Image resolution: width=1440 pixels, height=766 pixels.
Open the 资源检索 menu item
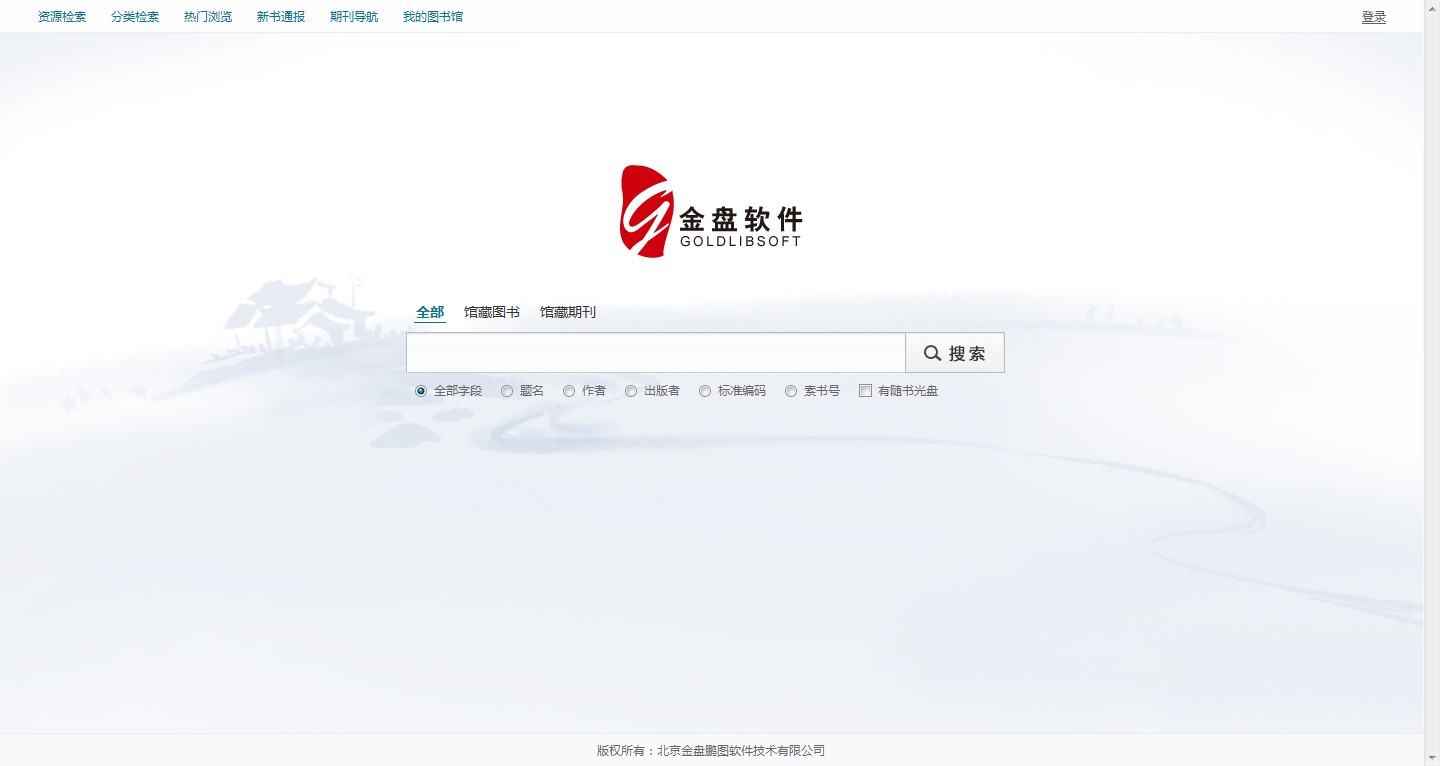click(62, 17)
